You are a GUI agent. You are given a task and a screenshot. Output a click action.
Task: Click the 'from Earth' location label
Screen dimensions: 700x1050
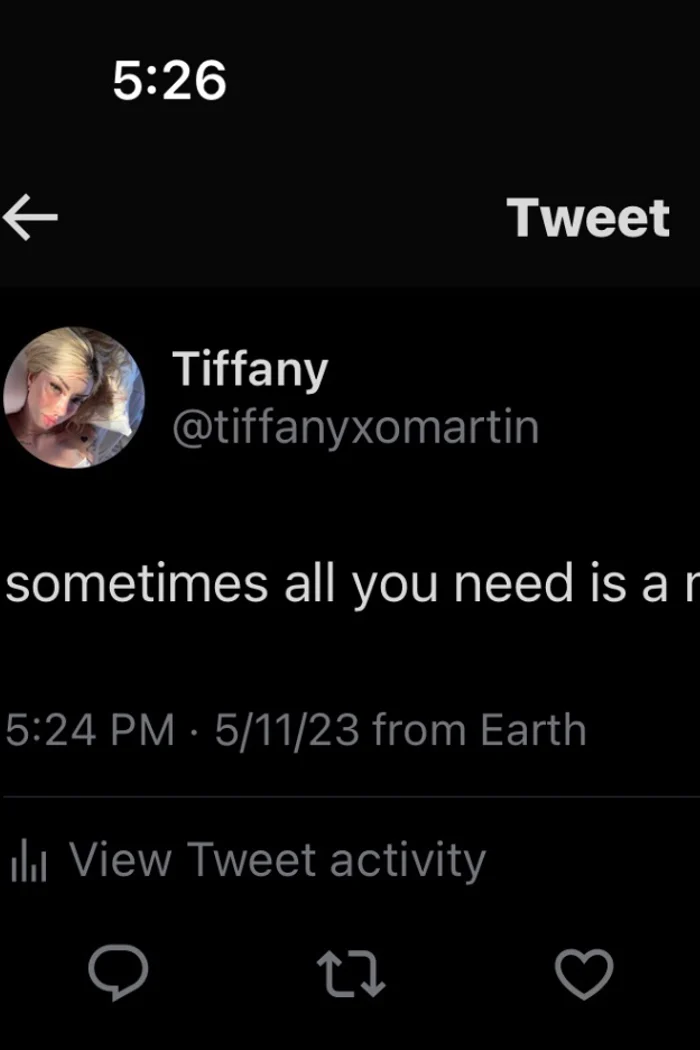480,729
